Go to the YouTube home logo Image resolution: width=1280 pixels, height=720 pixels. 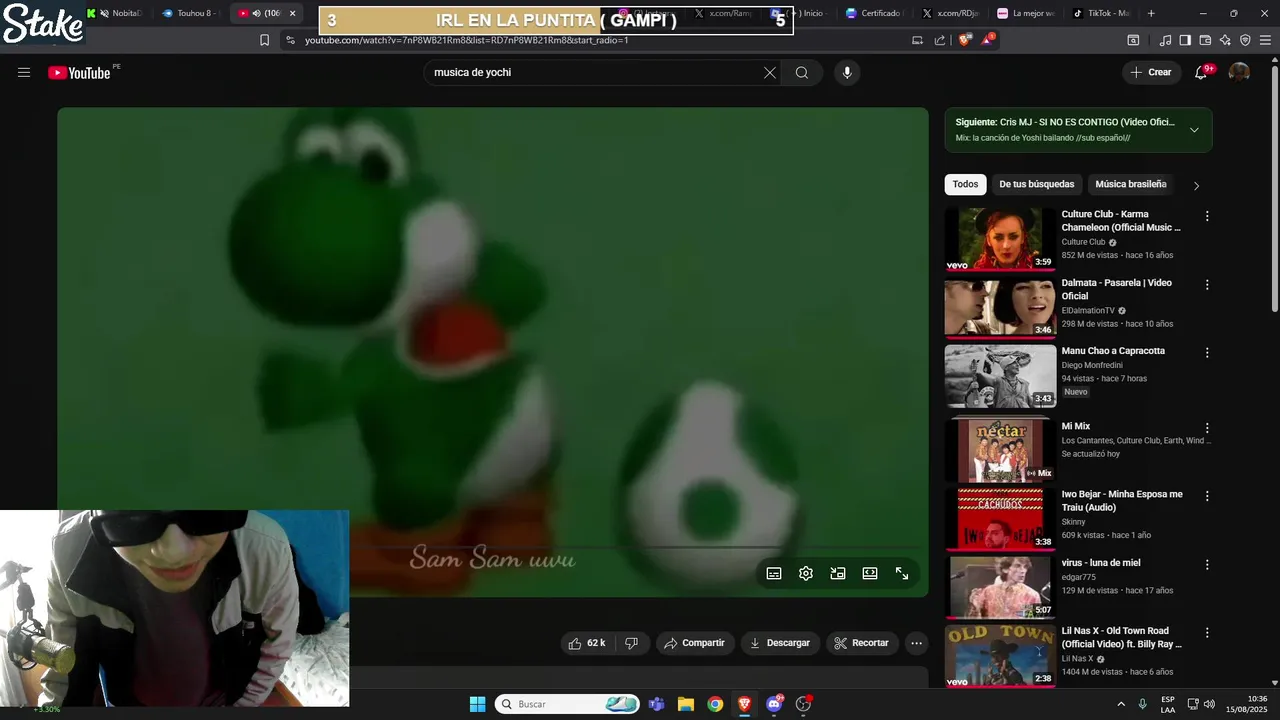[79, 73]
